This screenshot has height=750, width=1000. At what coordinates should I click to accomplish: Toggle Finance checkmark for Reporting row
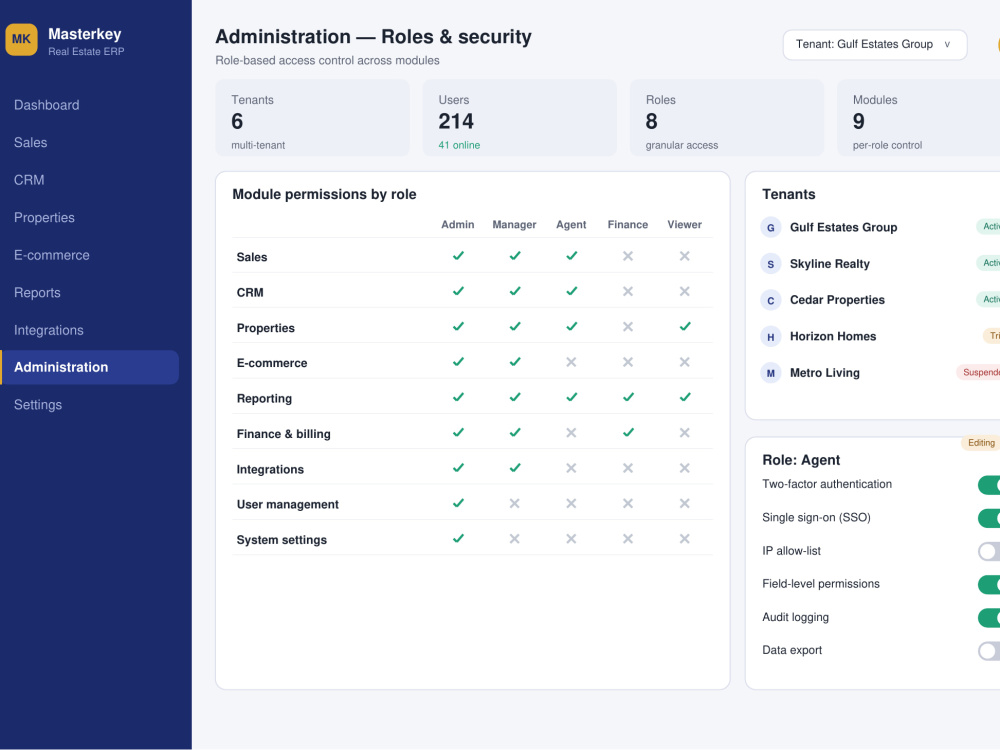(628, 397)
